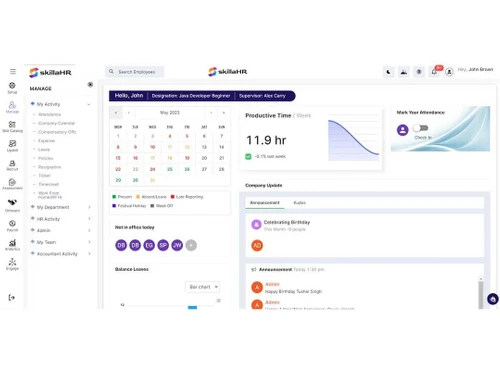Go to previous year in calendar

116,113
